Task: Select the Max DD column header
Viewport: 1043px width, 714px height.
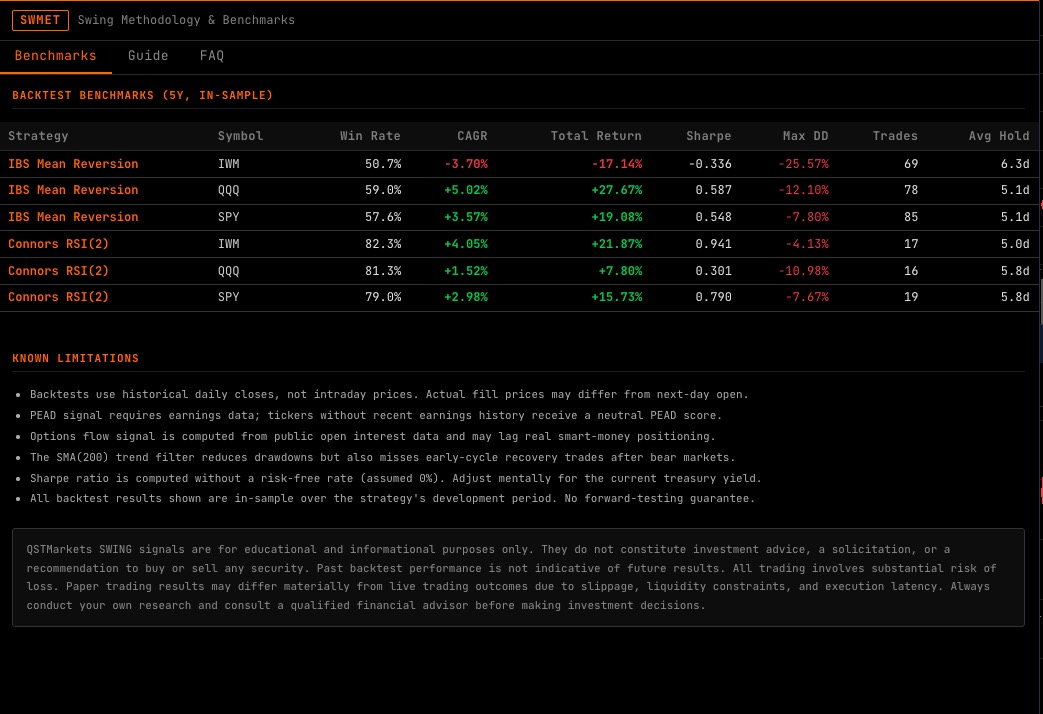Action: [805, 136]
